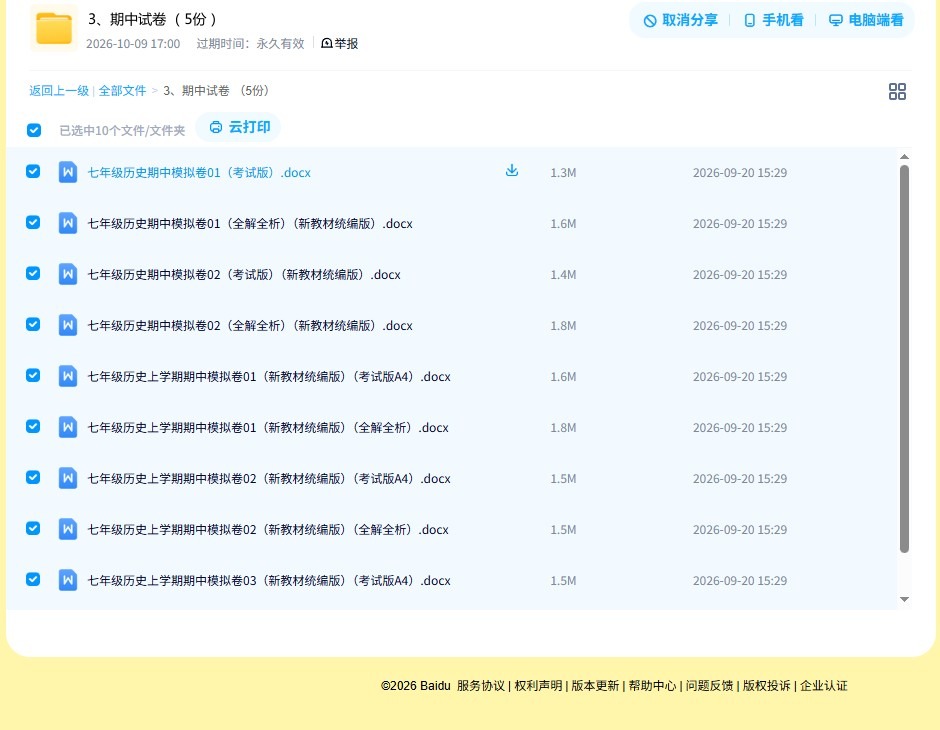The width and height of the screenshot is (940, 730).
Task: Click the 1.3M size of 期中模拟卷01（考试版）
Action: click(563, 173)
